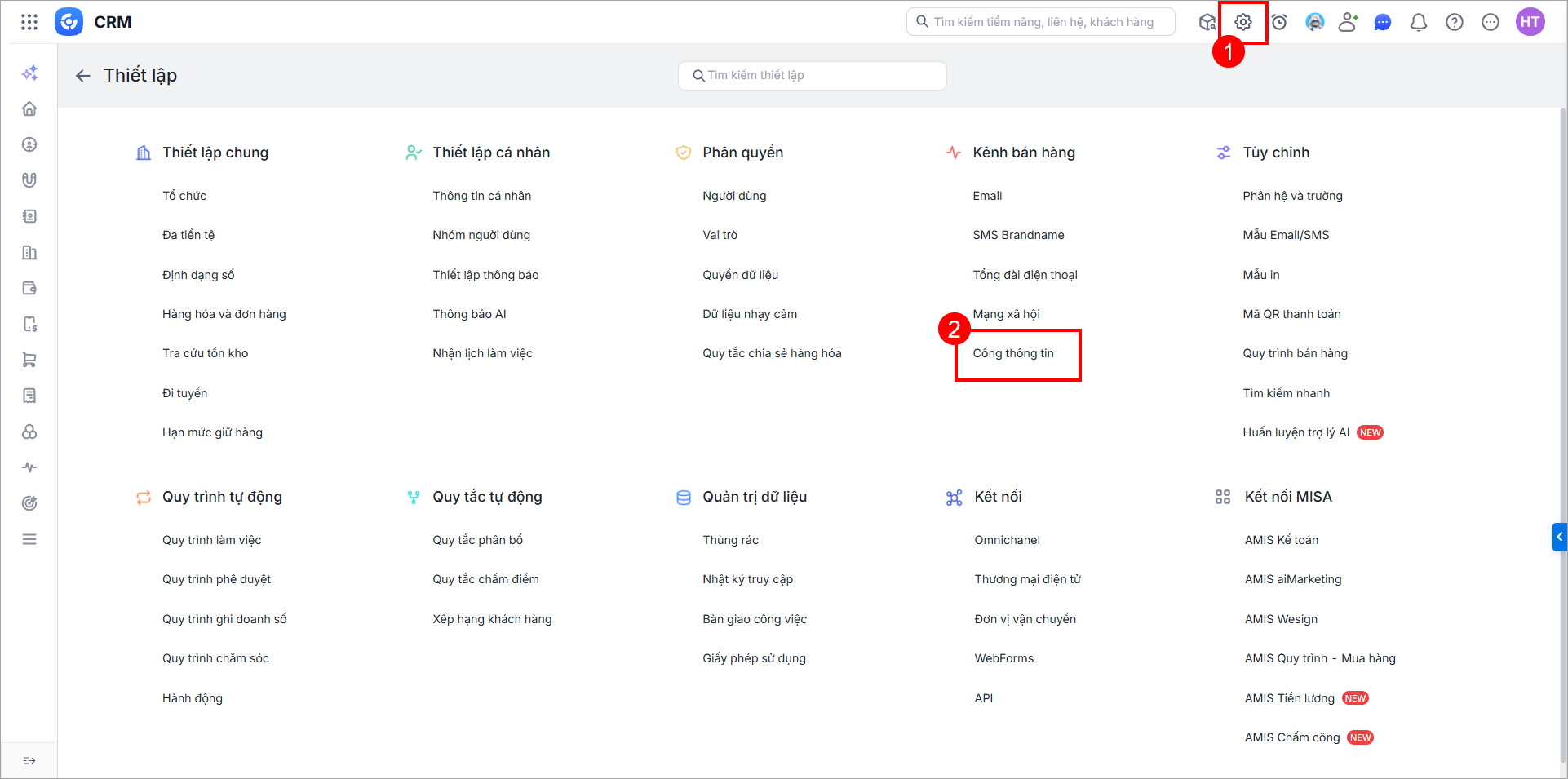Image resolution: width=1568 pixels, height=779 pixels.
Task: Open AMIS Kế toán connection
Action: coord(1282,540)
